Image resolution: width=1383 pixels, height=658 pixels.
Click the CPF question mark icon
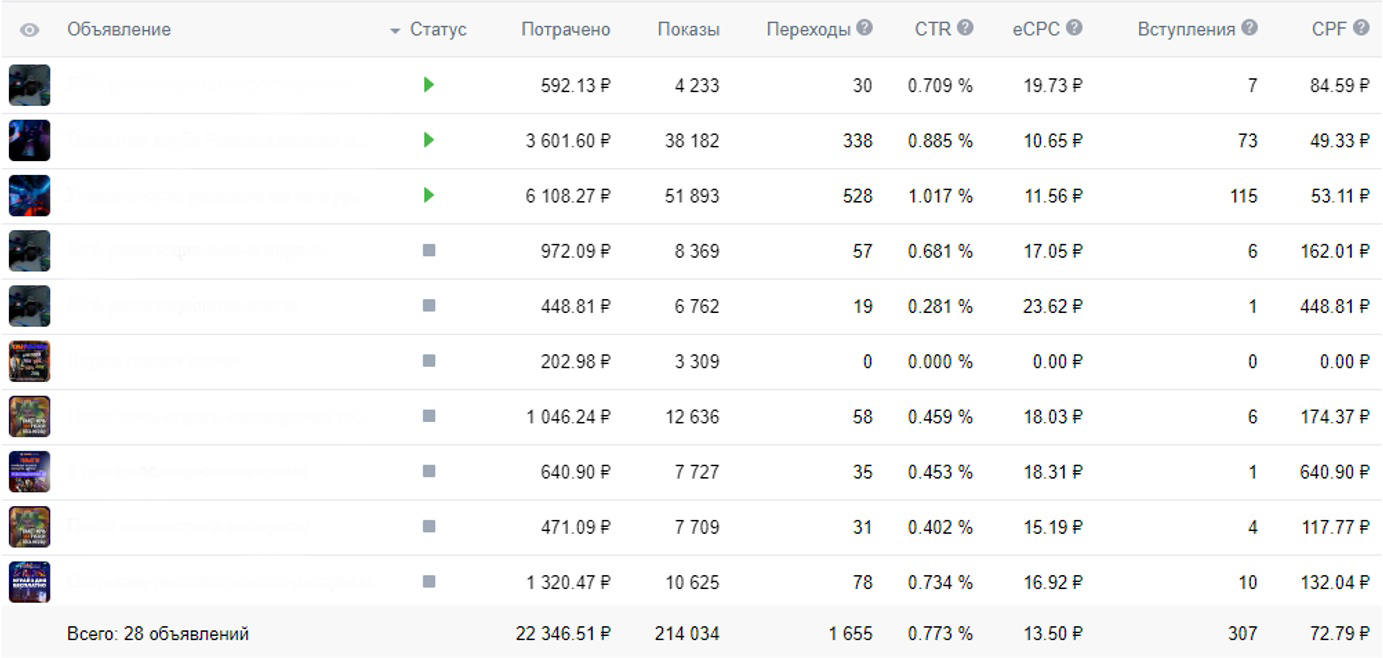(1361, 29)
